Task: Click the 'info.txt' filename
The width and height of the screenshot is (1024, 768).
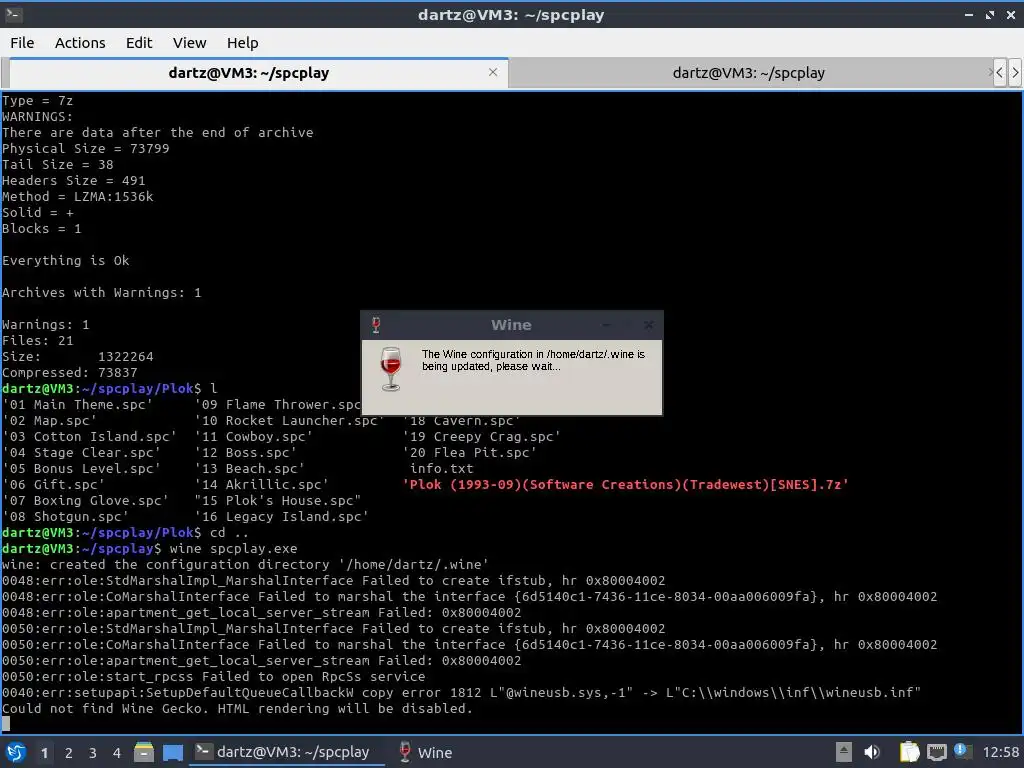Action: (441, 468)
